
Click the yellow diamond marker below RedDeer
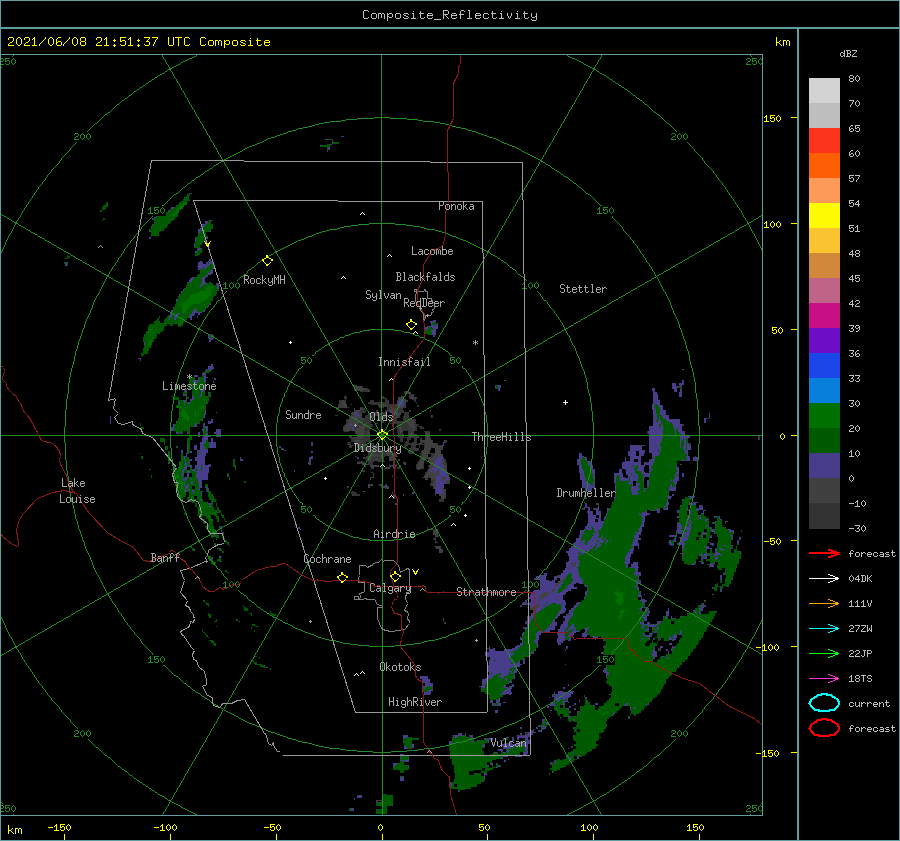pos(411,325)
